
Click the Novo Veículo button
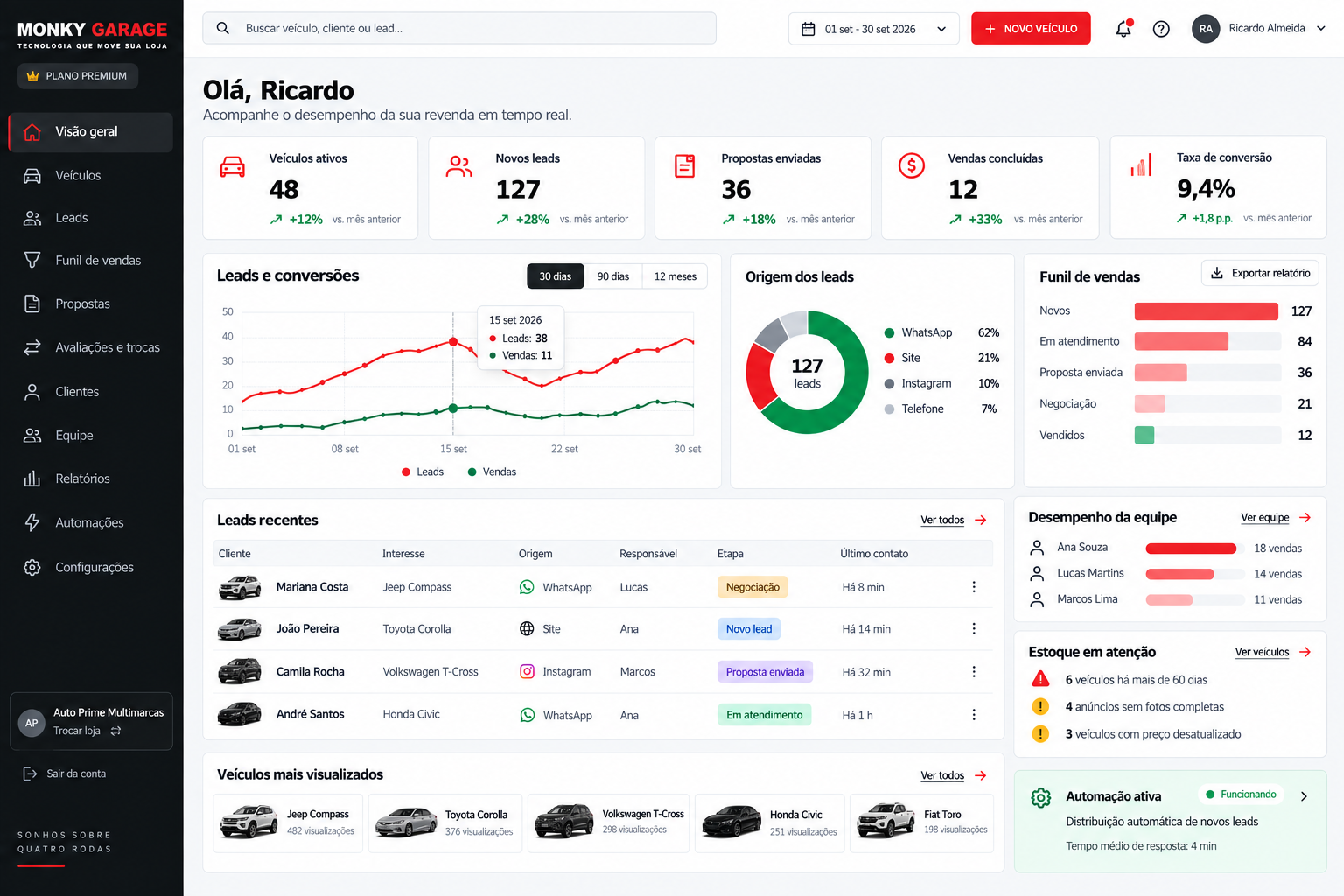click(1031, 29)
